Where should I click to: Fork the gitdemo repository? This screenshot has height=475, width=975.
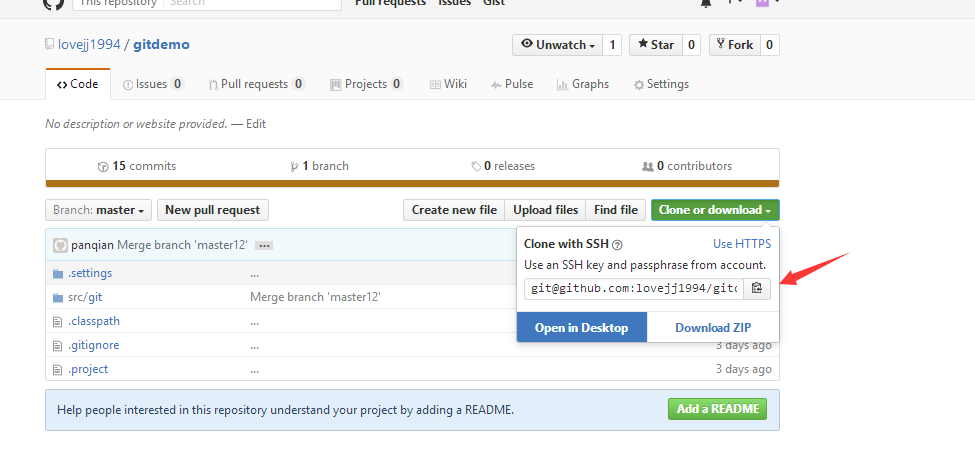point(735,45)
